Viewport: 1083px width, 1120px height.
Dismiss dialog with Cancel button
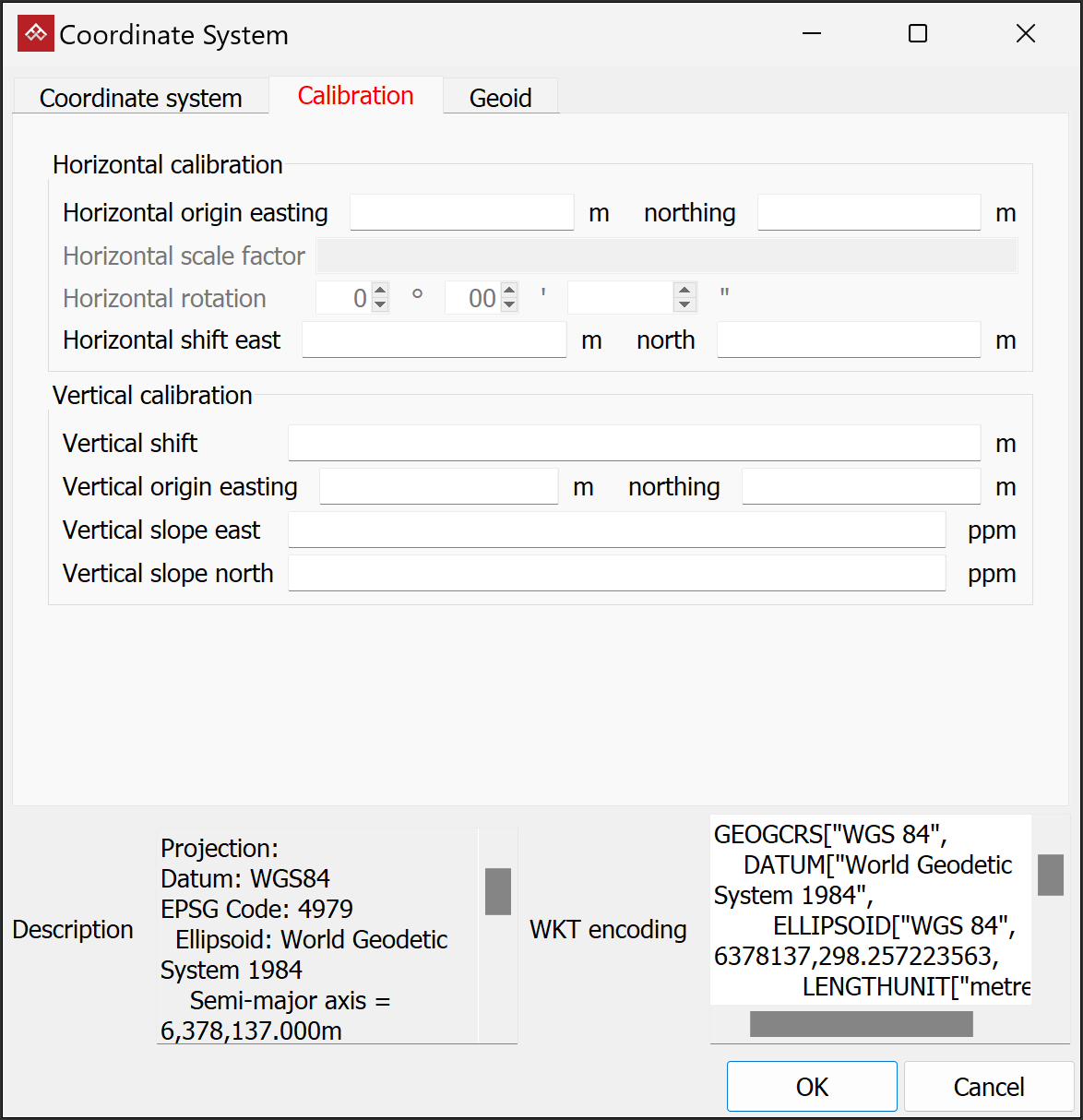click(989, 1087)
